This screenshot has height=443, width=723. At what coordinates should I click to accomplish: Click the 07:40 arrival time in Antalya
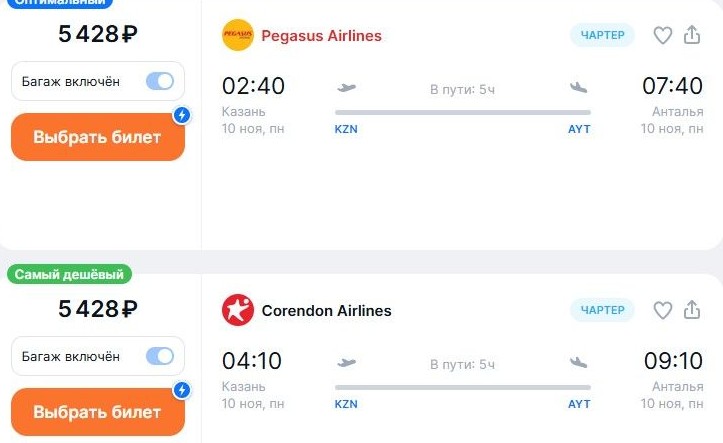(672, 86)
